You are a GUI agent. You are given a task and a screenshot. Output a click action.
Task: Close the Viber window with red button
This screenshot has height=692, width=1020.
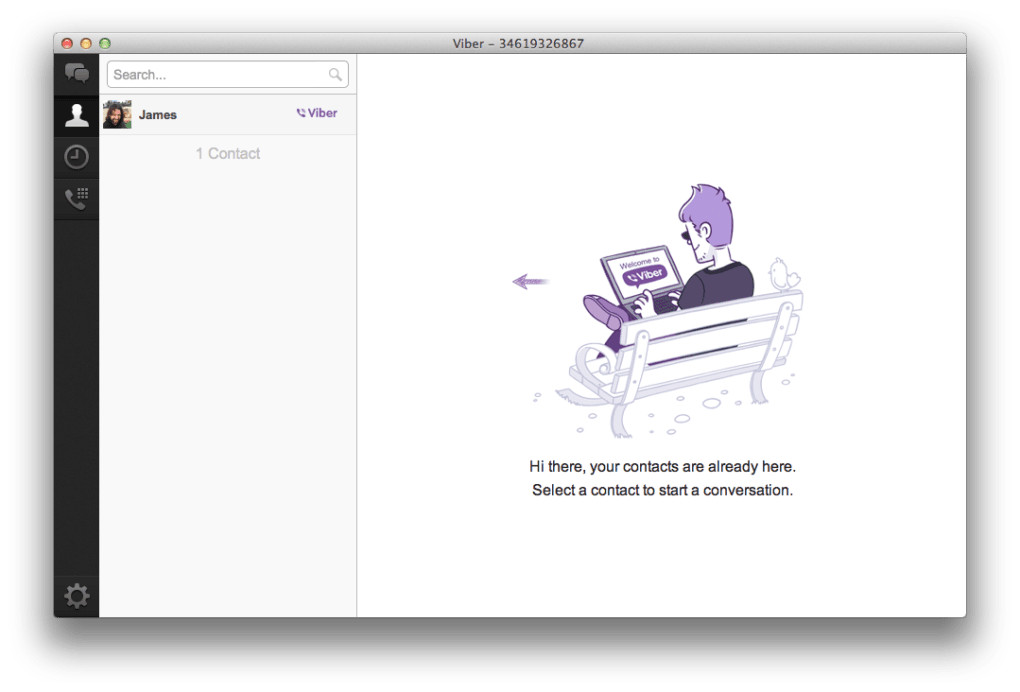click(x=67, y=44)
